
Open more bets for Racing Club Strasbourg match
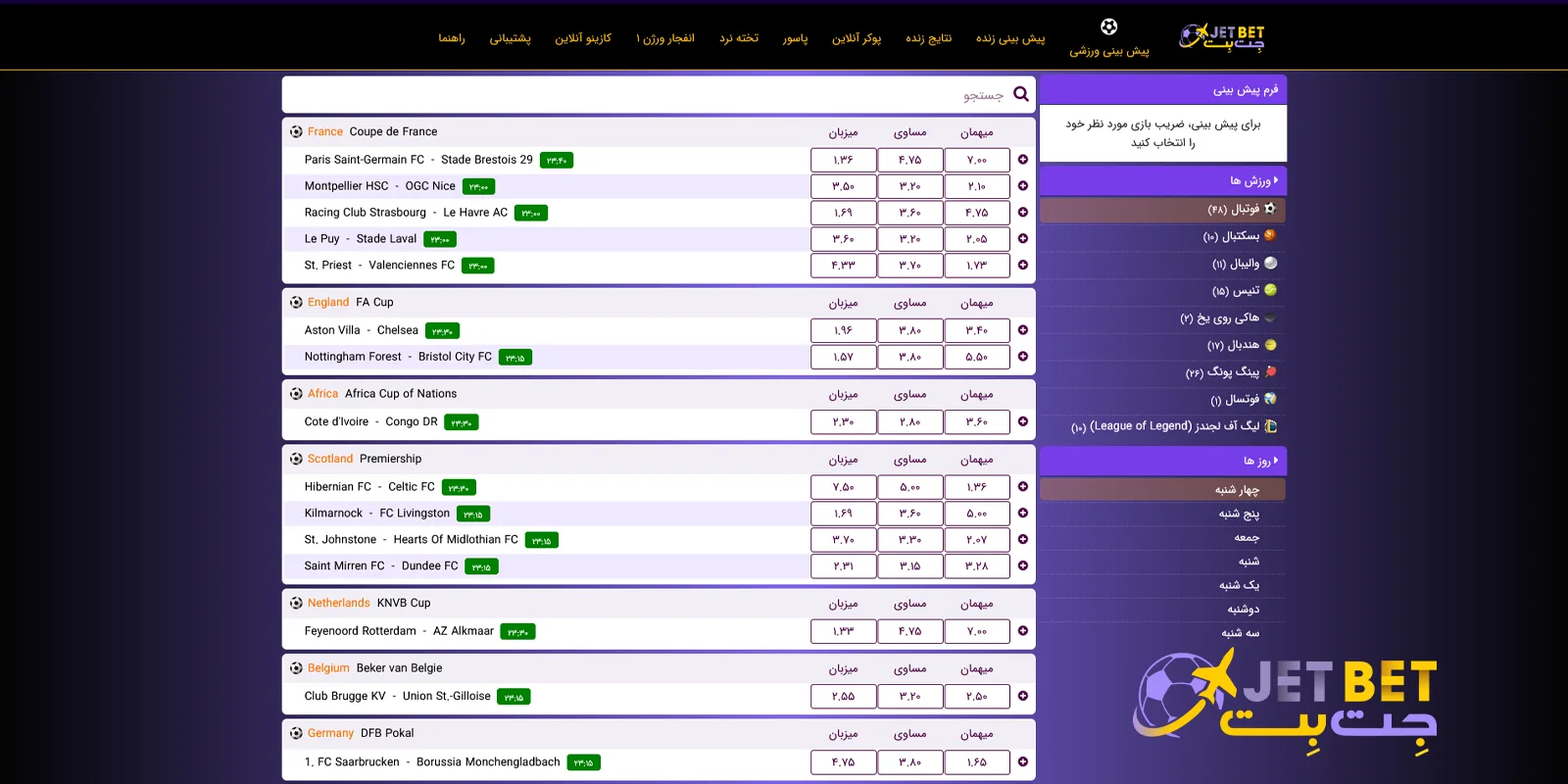tap(1023, 213)
